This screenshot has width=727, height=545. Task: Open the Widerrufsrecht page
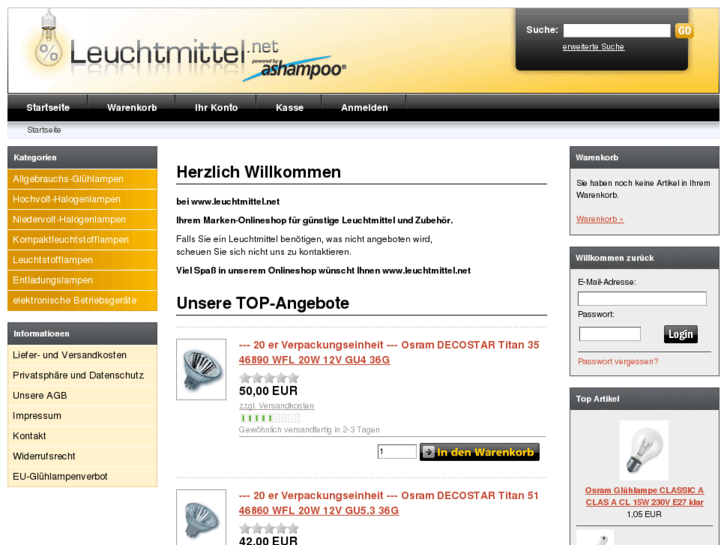click(82, 456)
